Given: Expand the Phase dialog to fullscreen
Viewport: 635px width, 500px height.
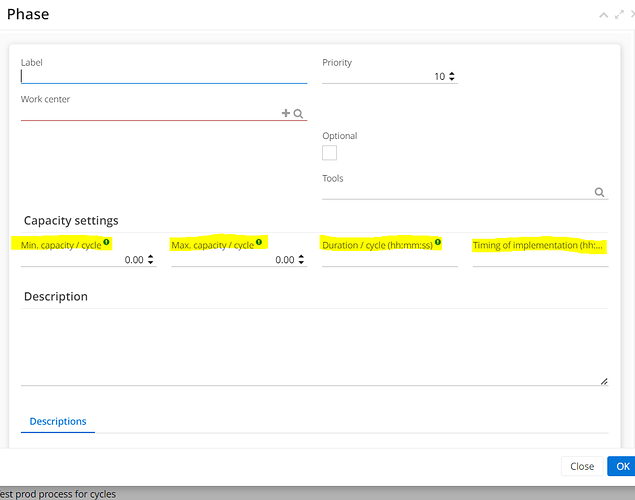Looking at the screenshot, I should tap(619, 15).
